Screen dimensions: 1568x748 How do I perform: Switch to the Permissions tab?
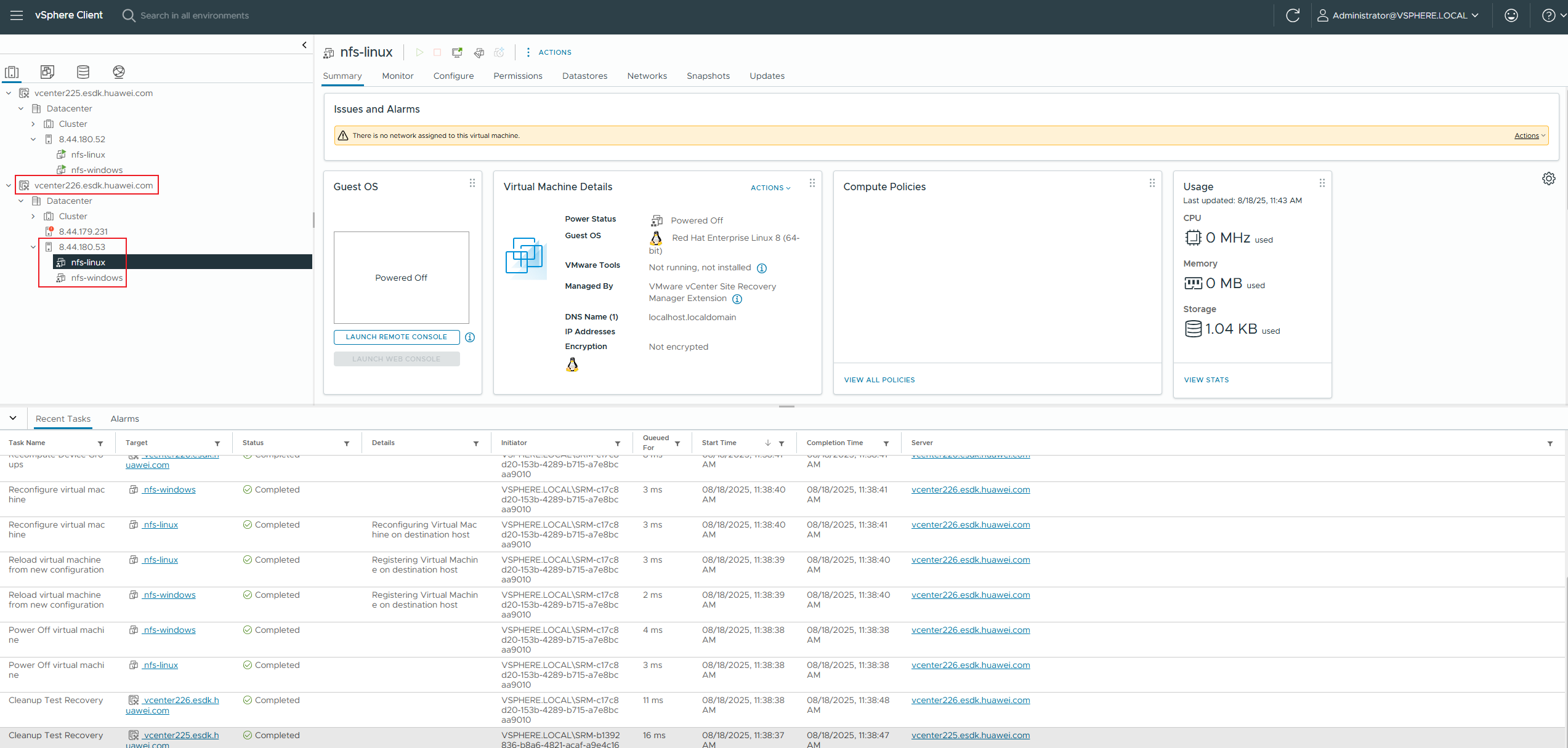518,76
